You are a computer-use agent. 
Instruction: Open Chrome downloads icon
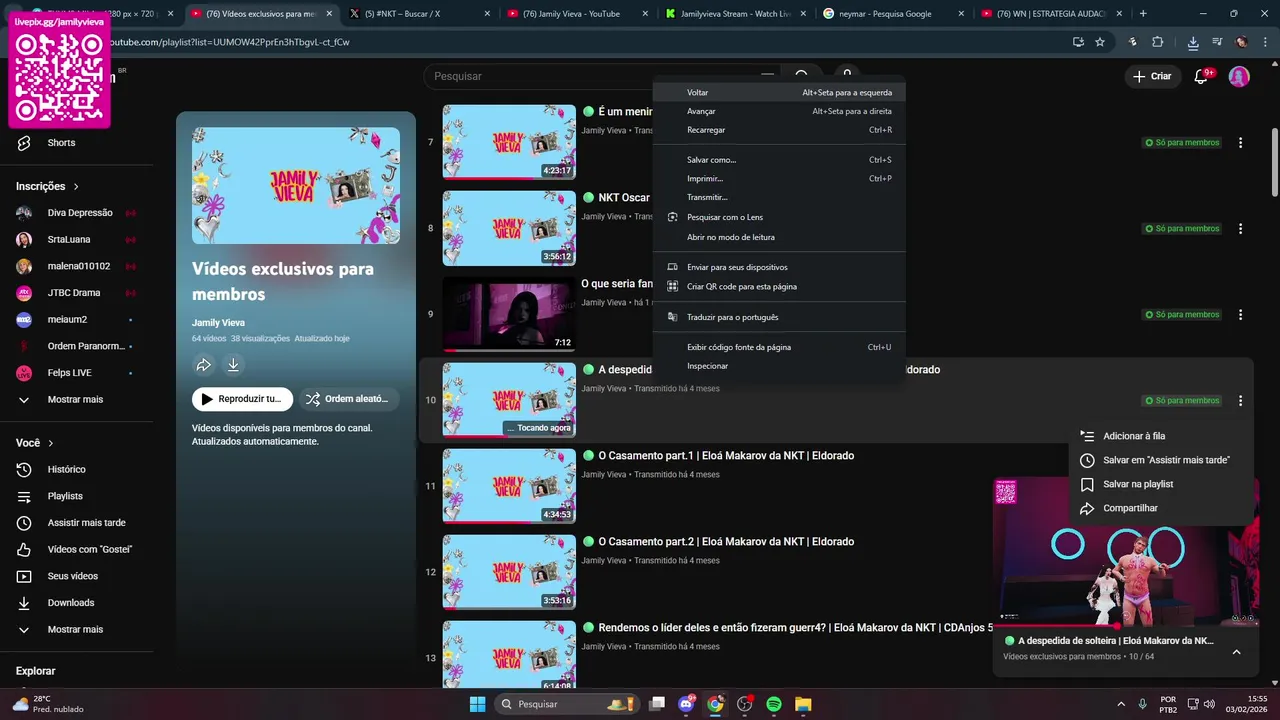click(x=1193, y=42)
